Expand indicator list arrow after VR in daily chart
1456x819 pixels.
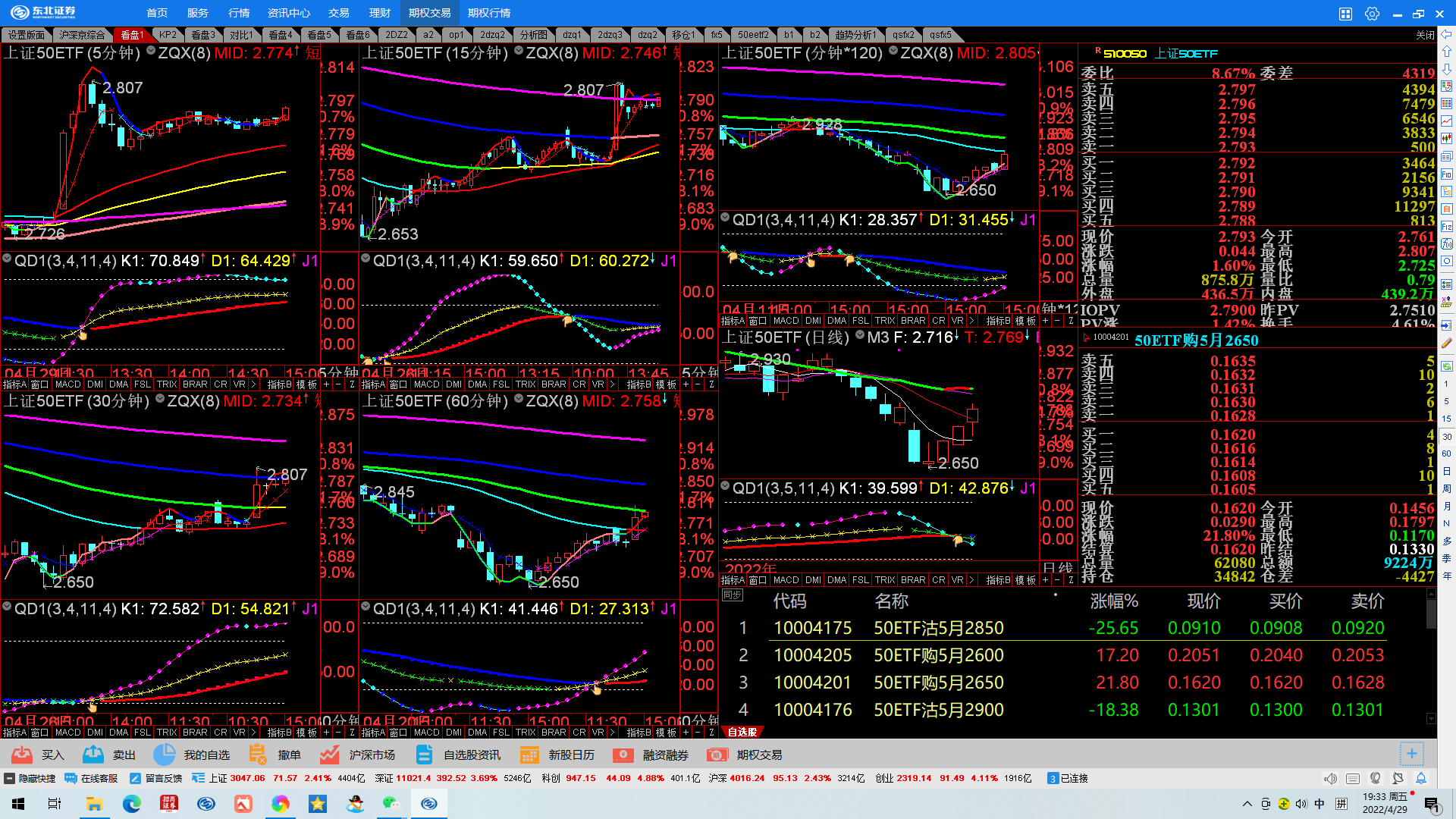click(971, 580)
